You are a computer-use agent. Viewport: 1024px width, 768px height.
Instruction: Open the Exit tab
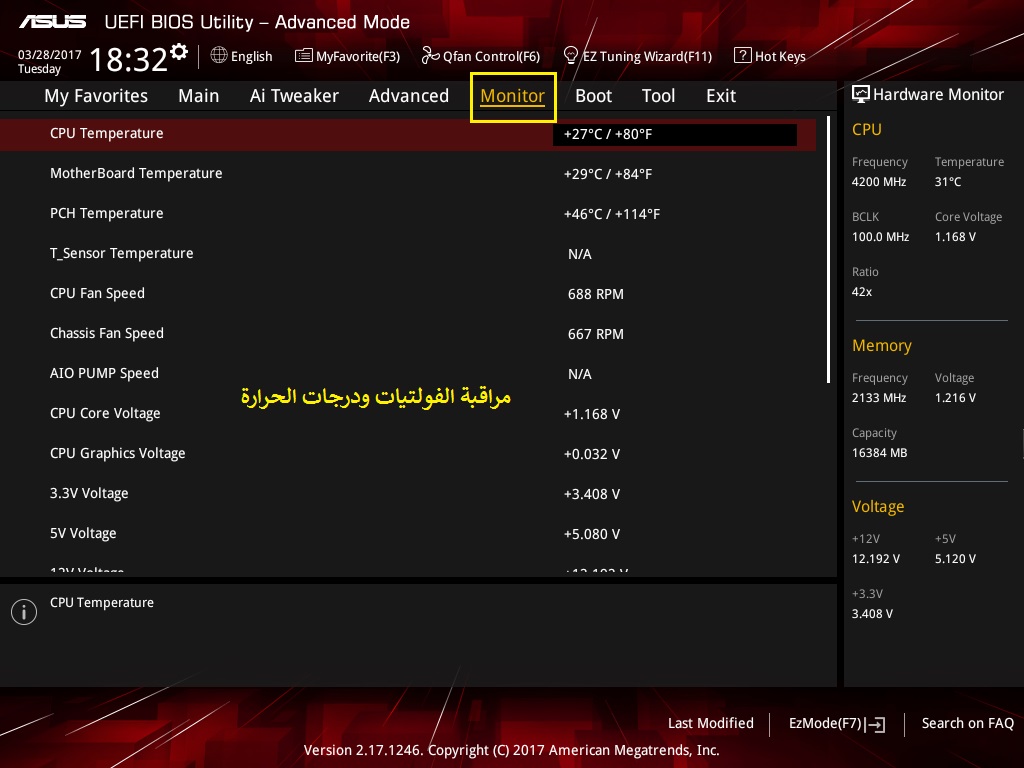click(721, 96)
